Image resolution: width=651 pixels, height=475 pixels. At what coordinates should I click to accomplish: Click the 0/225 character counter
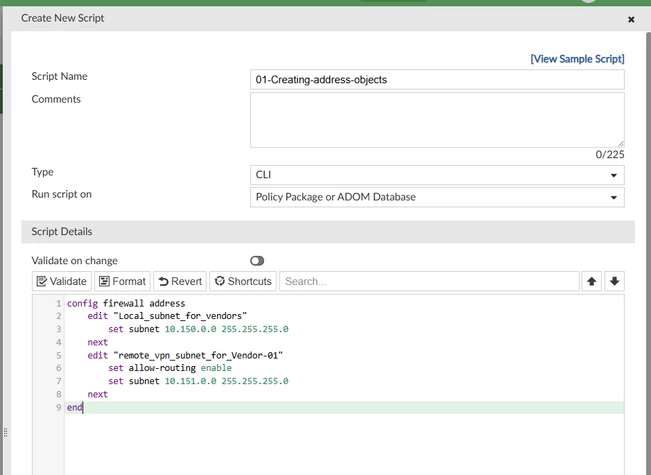click(609, 155)
